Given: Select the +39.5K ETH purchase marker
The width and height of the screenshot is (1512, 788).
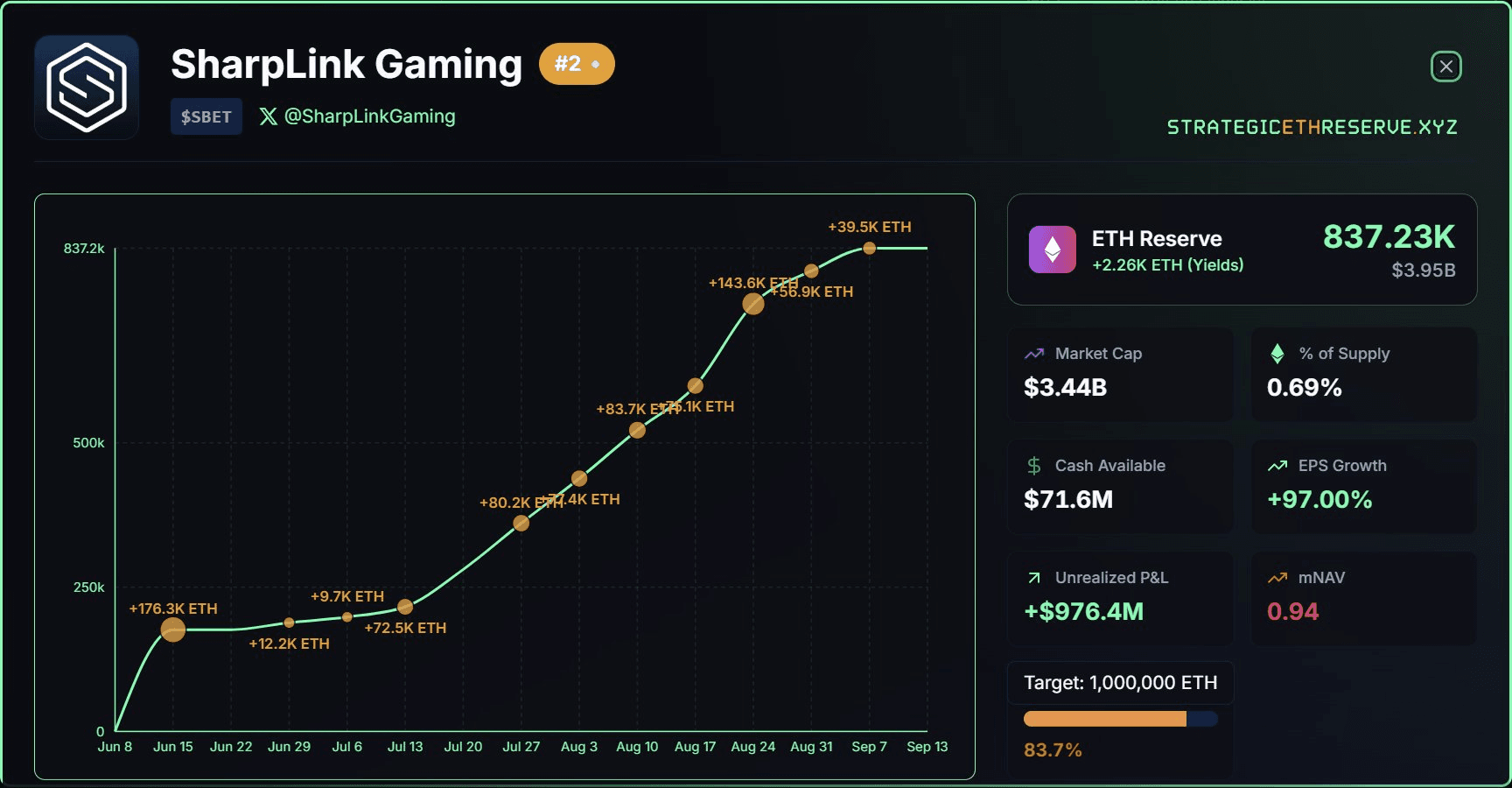Looking at the screenshot, I should 869,248.
